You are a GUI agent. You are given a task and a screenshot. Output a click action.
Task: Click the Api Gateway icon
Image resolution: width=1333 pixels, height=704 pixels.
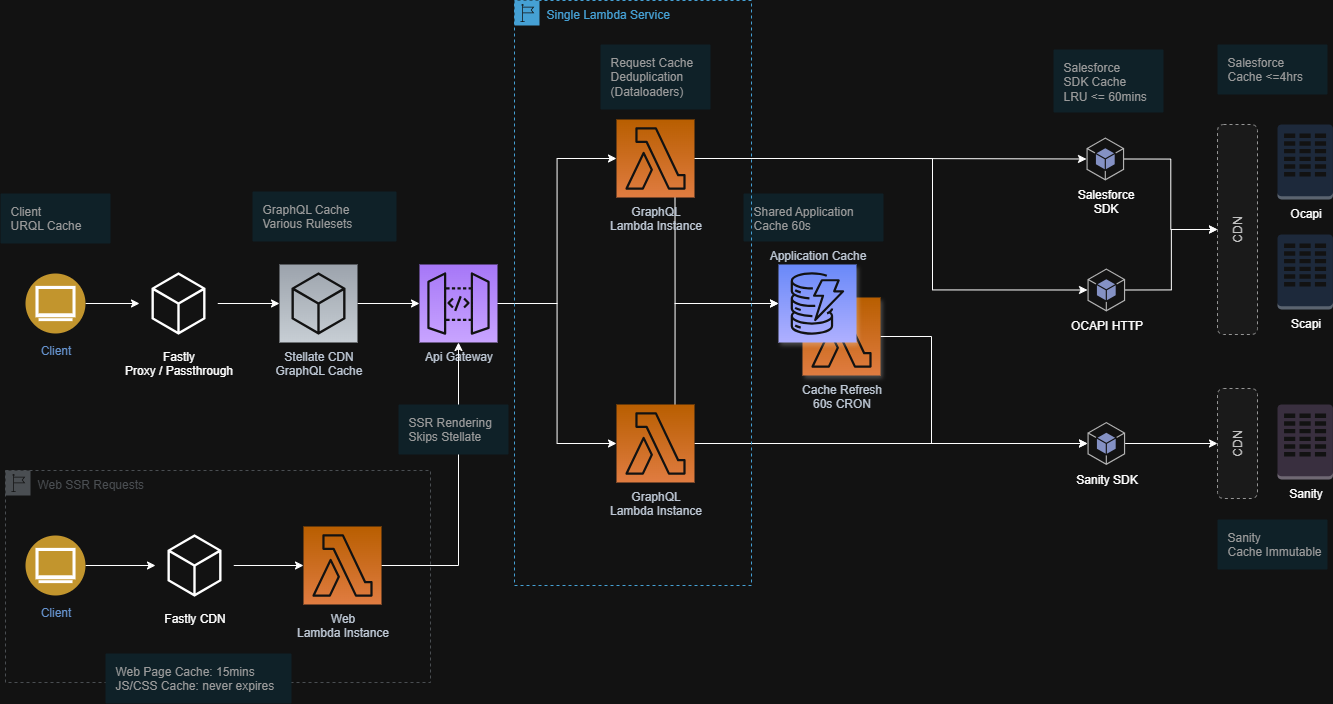pos(458,303)
